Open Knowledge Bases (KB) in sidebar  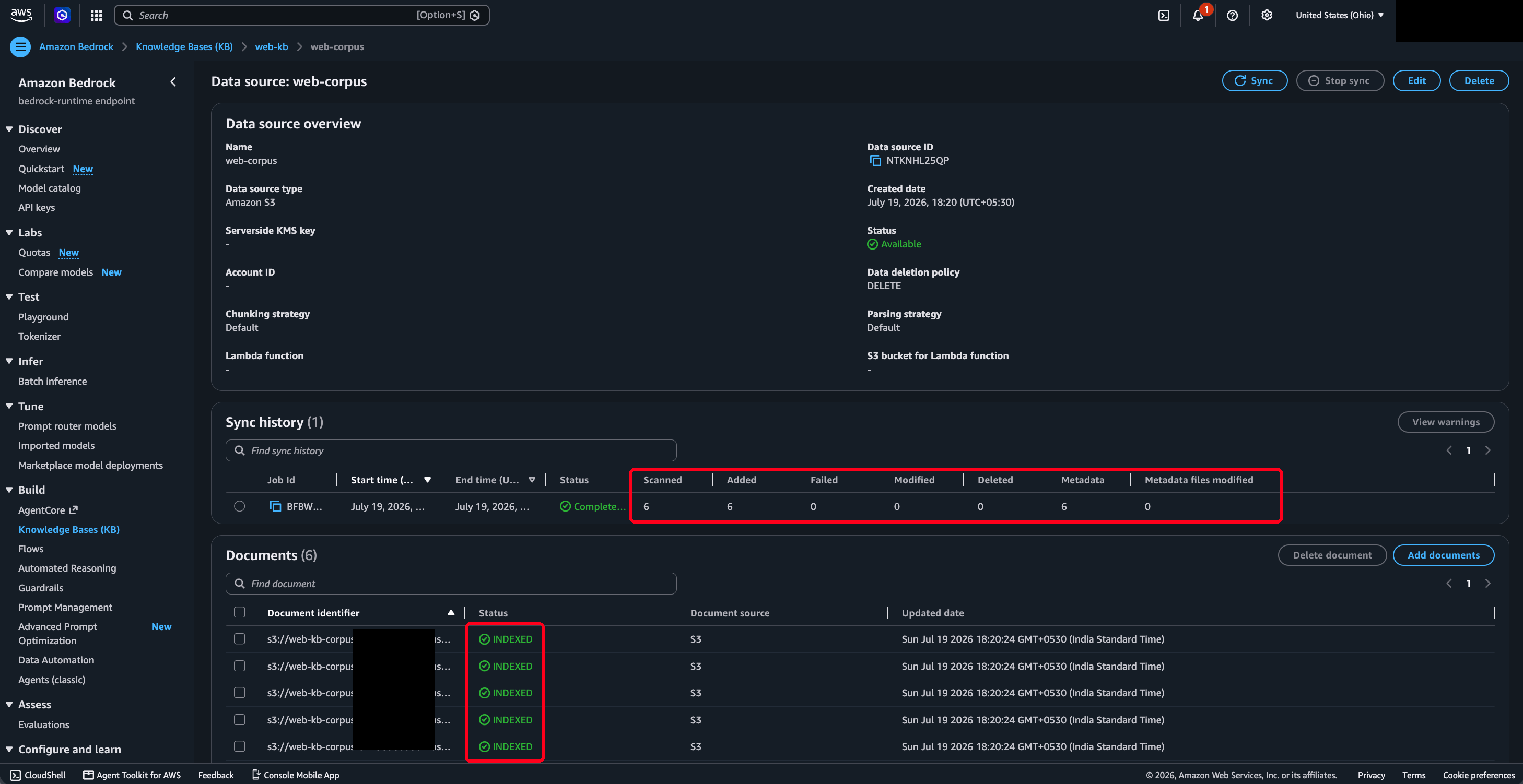68,529
